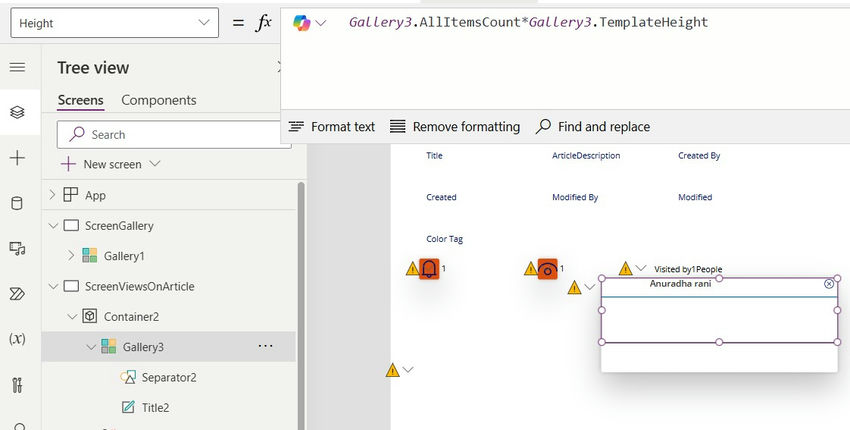Screen dimensions: 850x430
Task: Click the ArticleDescription label on canvas
Action: coord(586,156)
